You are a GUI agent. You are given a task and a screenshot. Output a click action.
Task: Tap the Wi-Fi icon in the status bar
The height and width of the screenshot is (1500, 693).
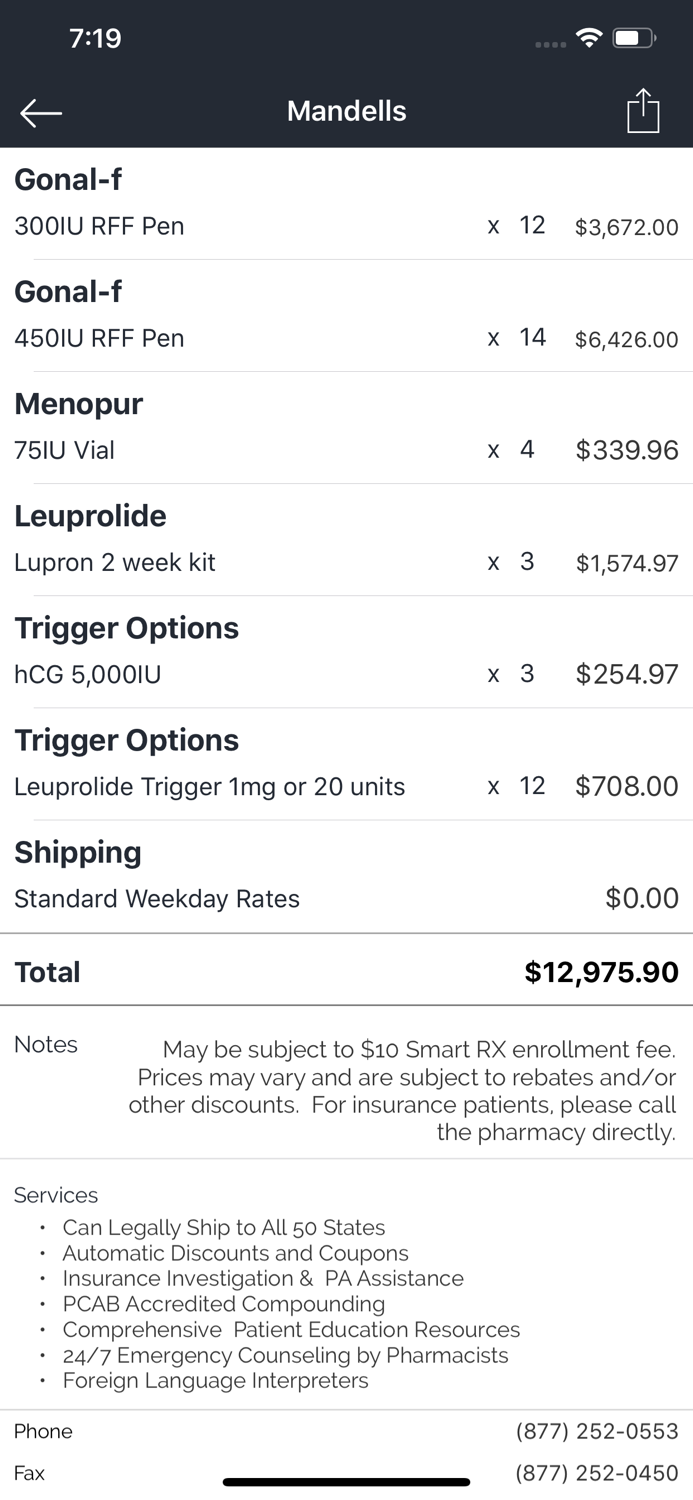click(x=589, y=37)
